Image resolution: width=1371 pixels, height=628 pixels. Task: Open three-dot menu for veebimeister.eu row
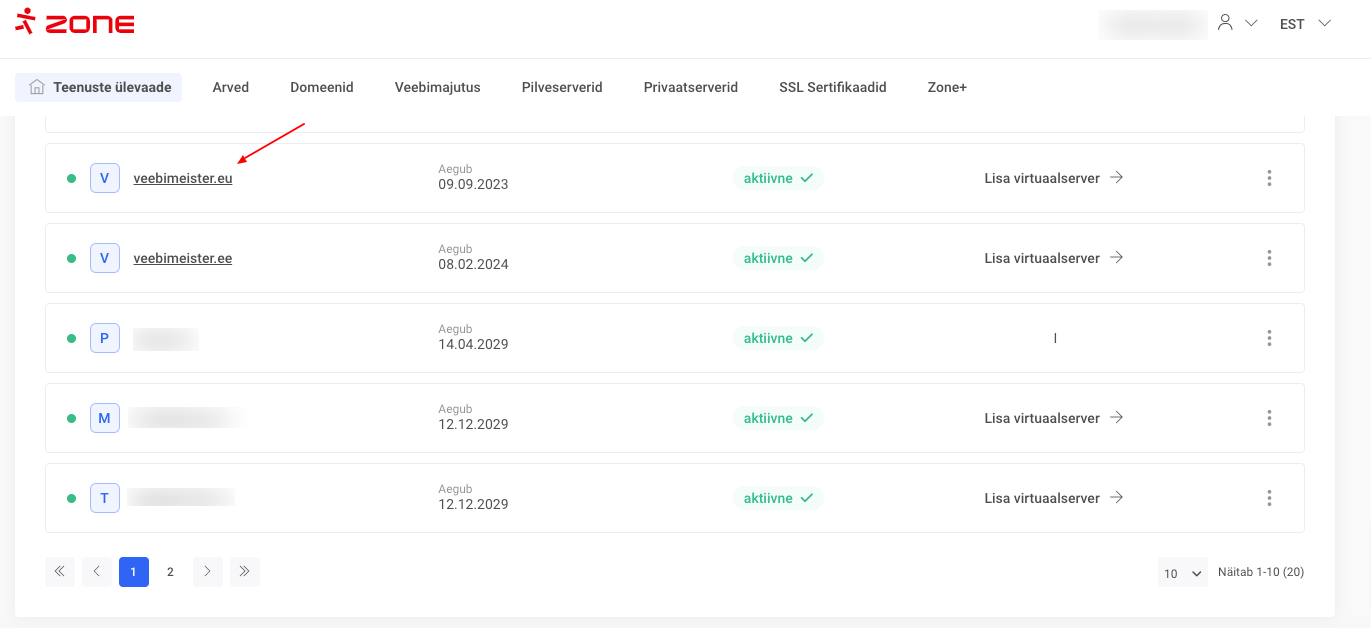pos(1269,178)
